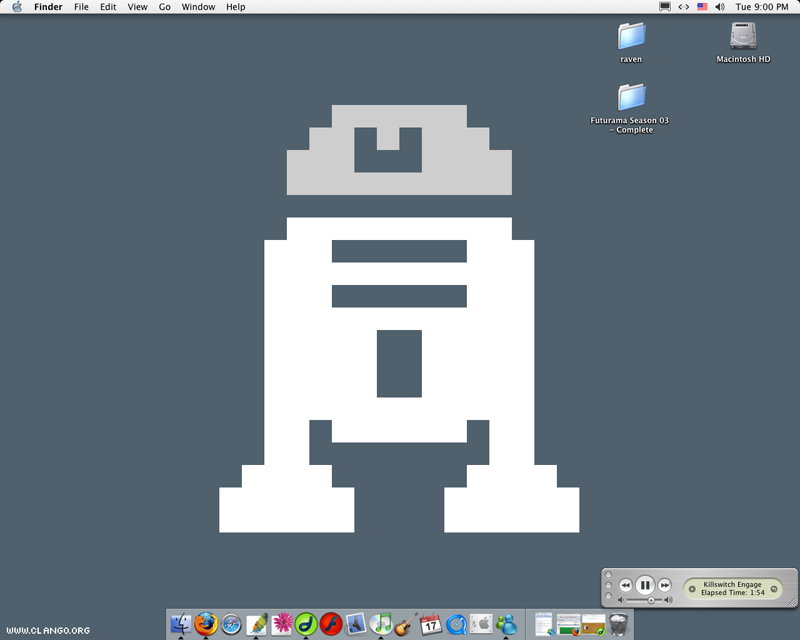Open the Trash in the dock
800x640 pixels.
point(619,624)
